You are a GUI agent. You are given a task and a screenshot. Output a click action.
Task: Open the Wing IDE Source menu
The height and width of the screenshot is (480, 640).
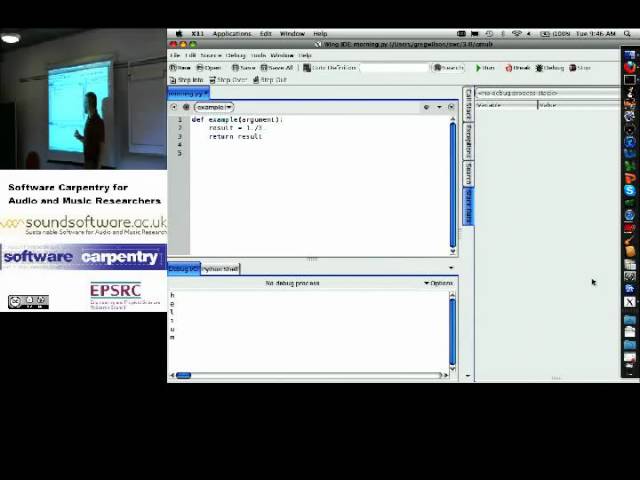tap(211, 55)
